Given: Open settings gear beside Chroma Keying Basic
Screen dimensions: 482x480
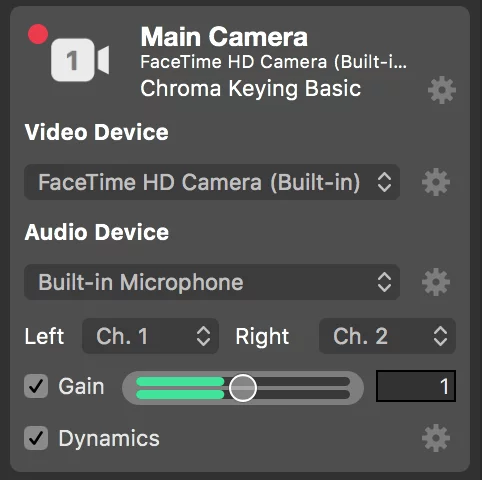Looking at the screenshot, I should pyautogui.click(x=442, y=90).
